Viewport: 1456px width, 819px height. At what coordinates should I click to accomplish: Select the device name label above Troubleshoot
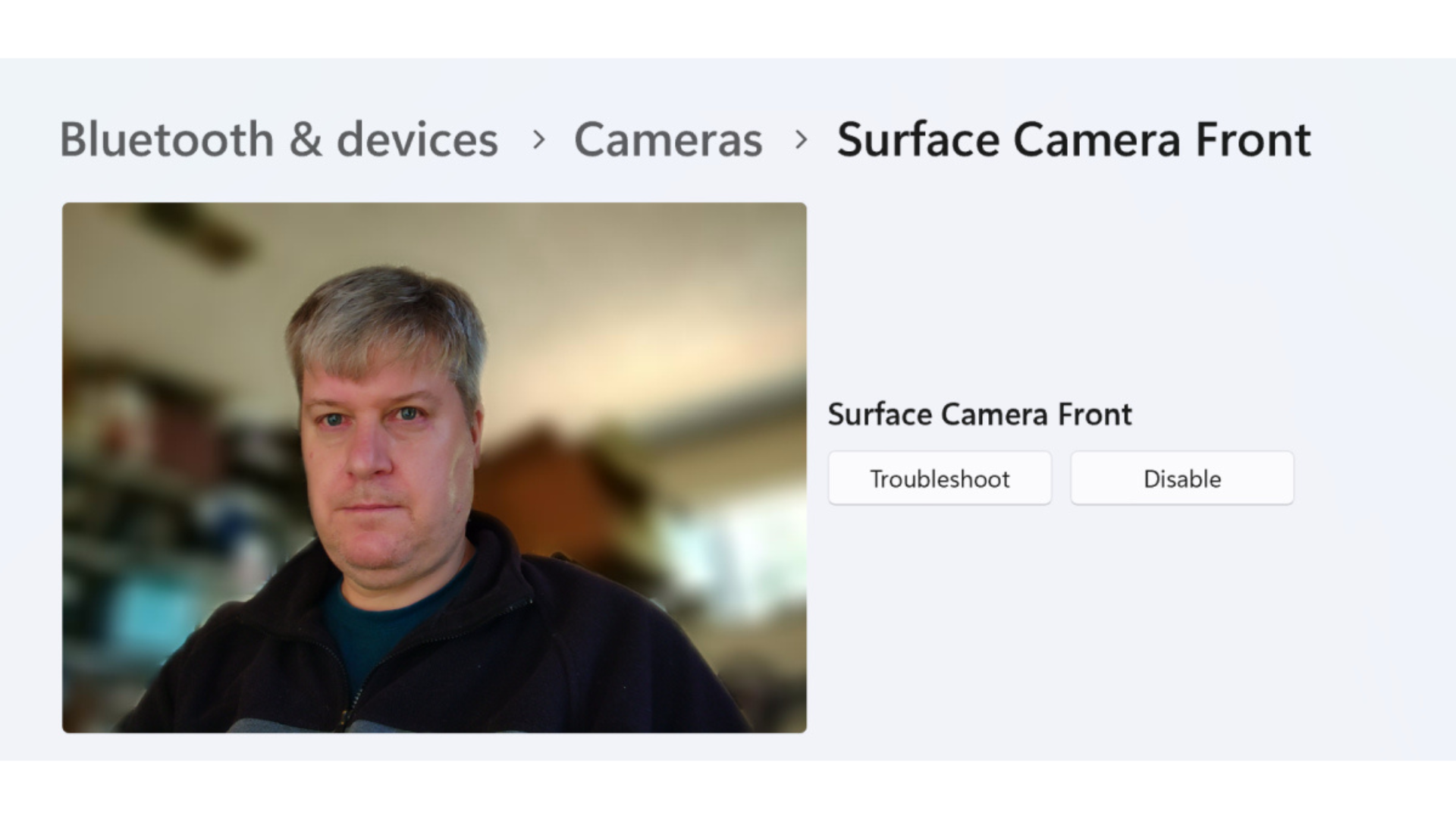[x=979, y=415]
